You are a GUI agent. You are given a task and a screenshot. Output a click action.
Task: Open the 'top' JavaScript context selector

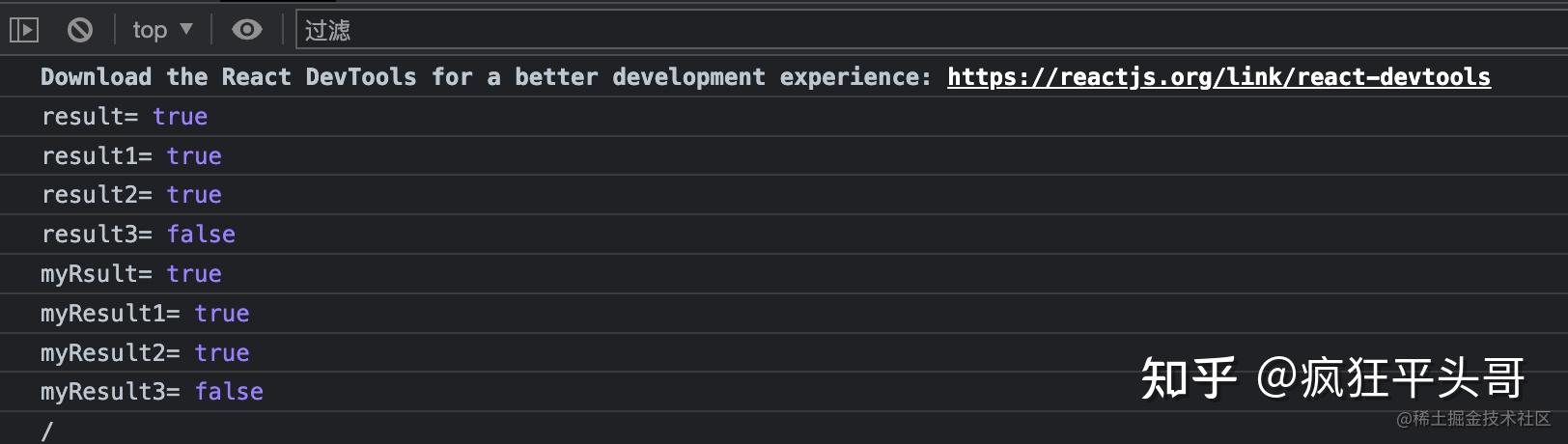(x=162, y=30)
